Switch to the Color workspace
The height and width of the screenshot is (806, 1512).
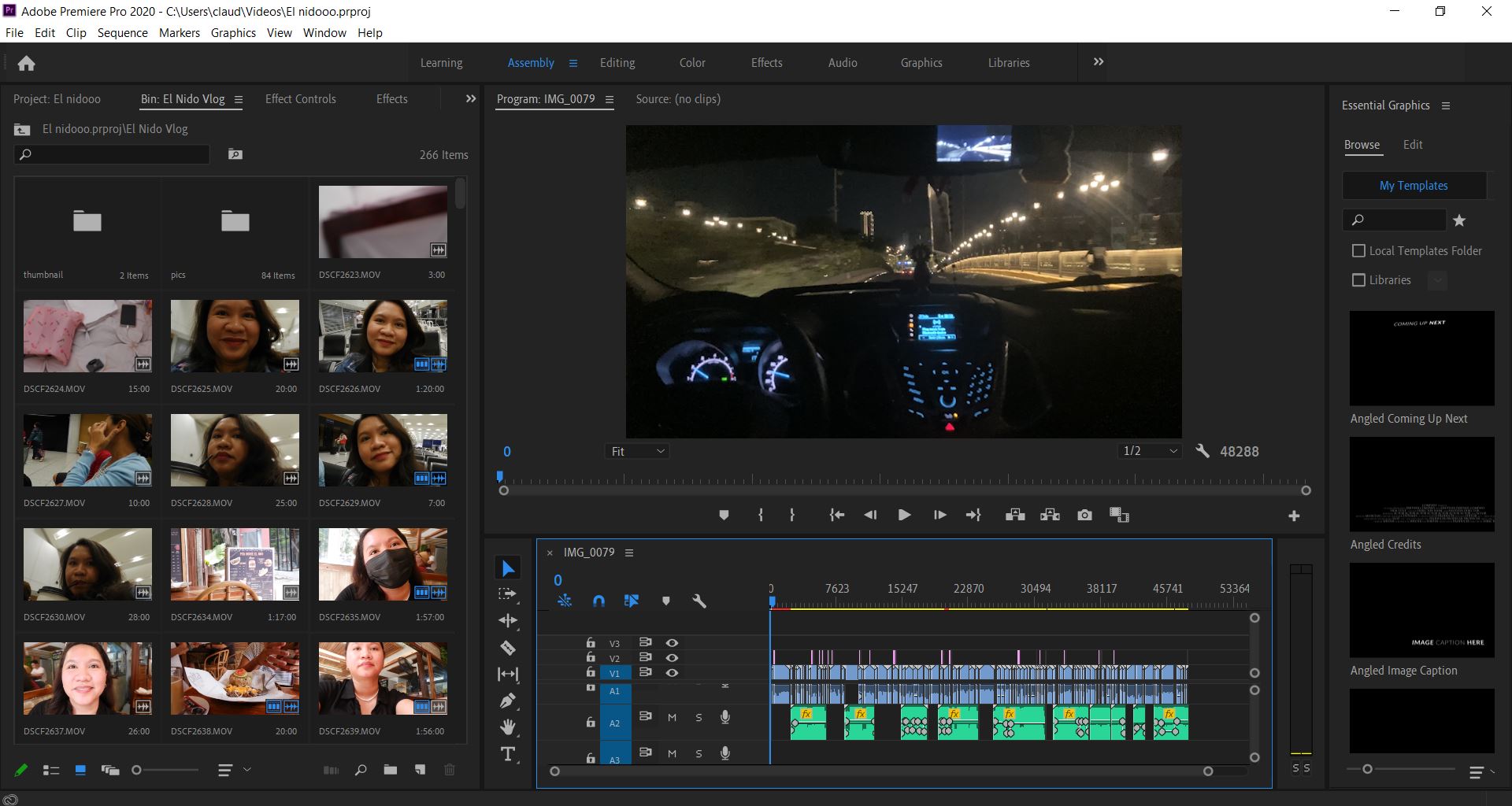tap(692, 63)
